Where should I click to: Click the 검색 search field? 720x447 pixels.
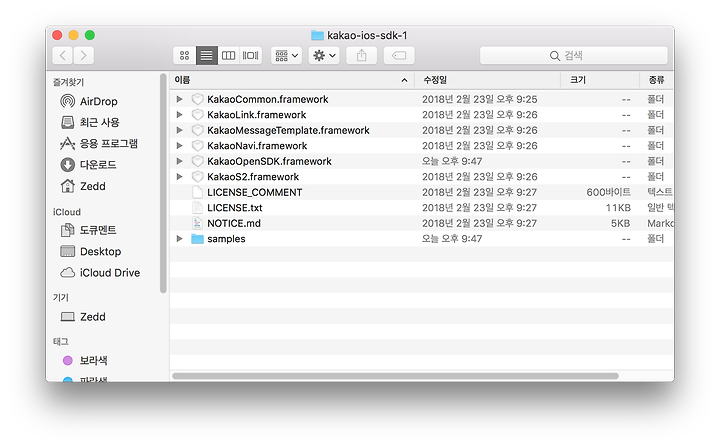click(x=574, y=56)
